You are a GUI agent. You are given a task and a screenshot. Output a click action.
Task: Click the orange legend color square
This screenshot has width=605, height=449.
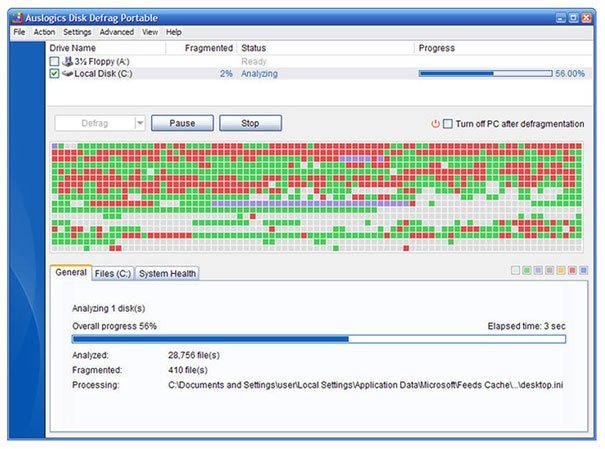pos(561,270)
